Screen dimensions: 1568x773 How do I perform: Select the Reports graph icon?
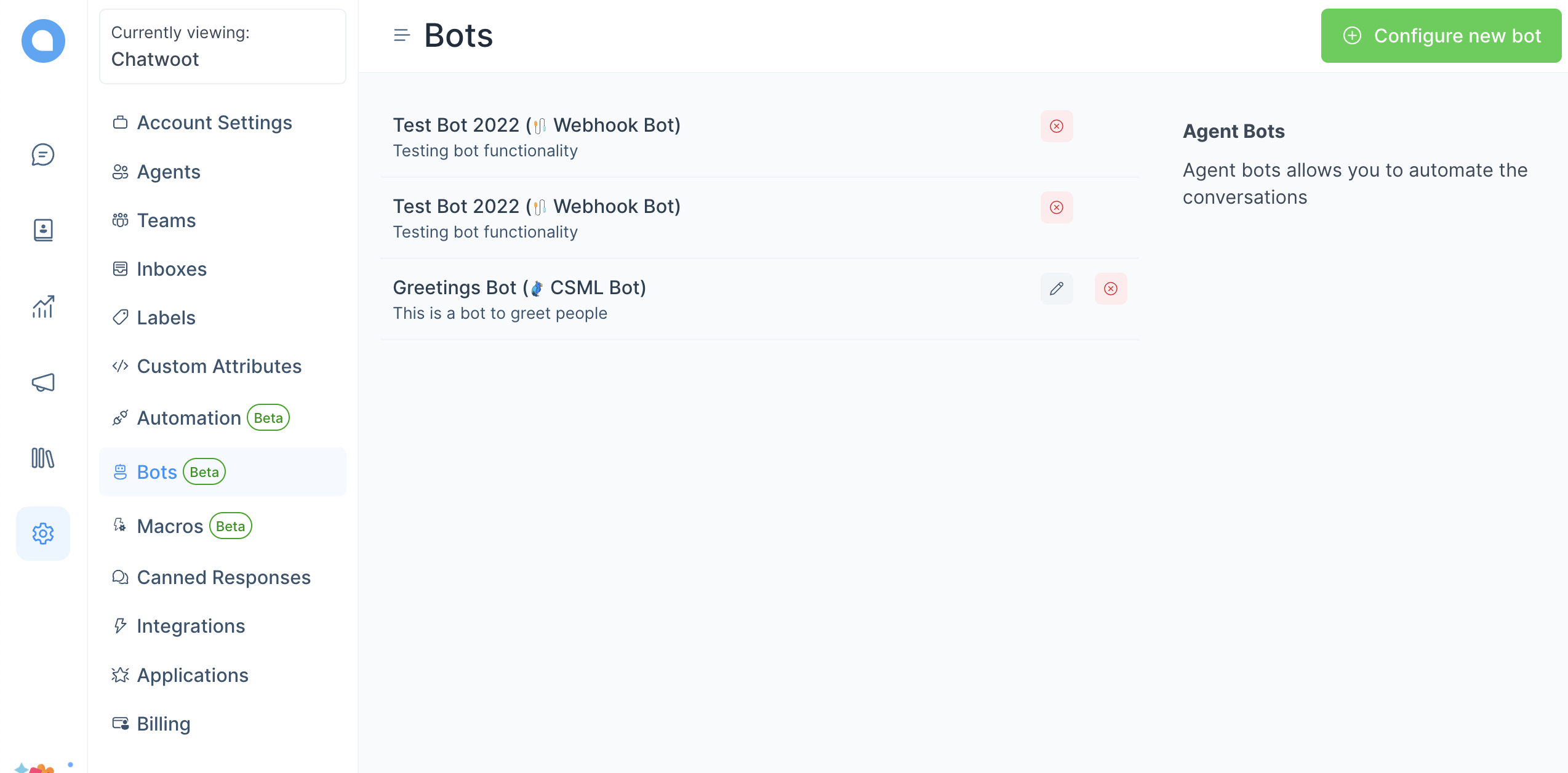click(x=42, y=306)
